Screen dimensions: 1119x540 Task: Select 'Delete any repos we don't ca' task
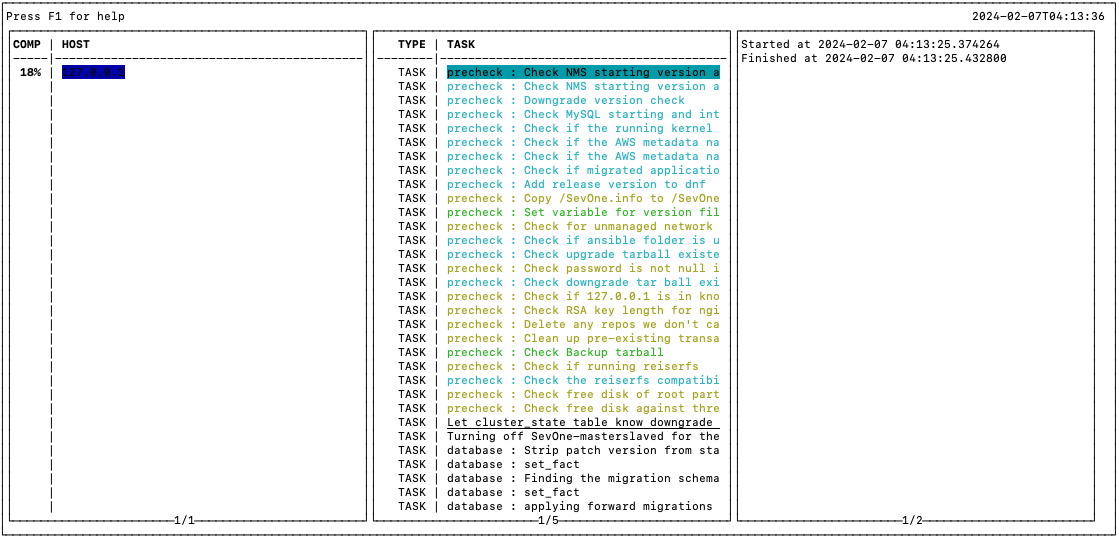click(x=583, y=324)
